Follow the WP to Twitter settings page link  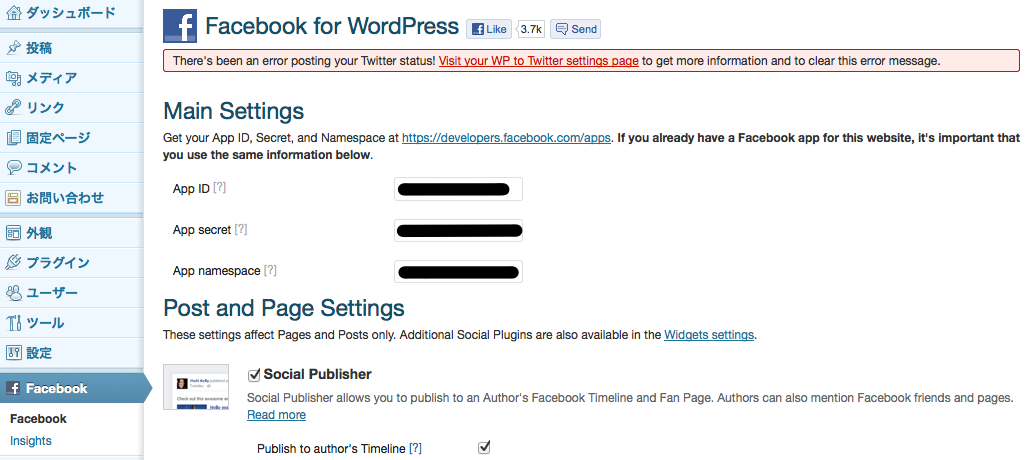tap(539, 61)
